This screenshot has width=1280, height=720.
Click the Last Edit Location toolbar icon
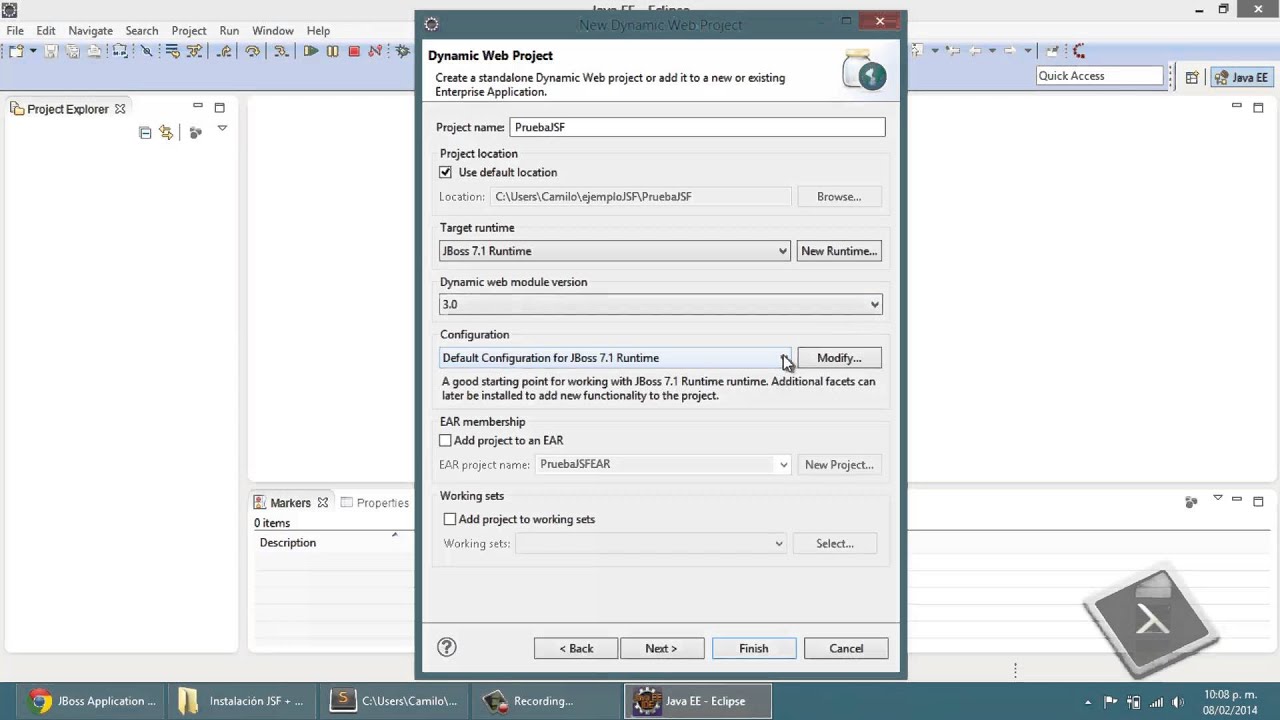coord(953,51)
